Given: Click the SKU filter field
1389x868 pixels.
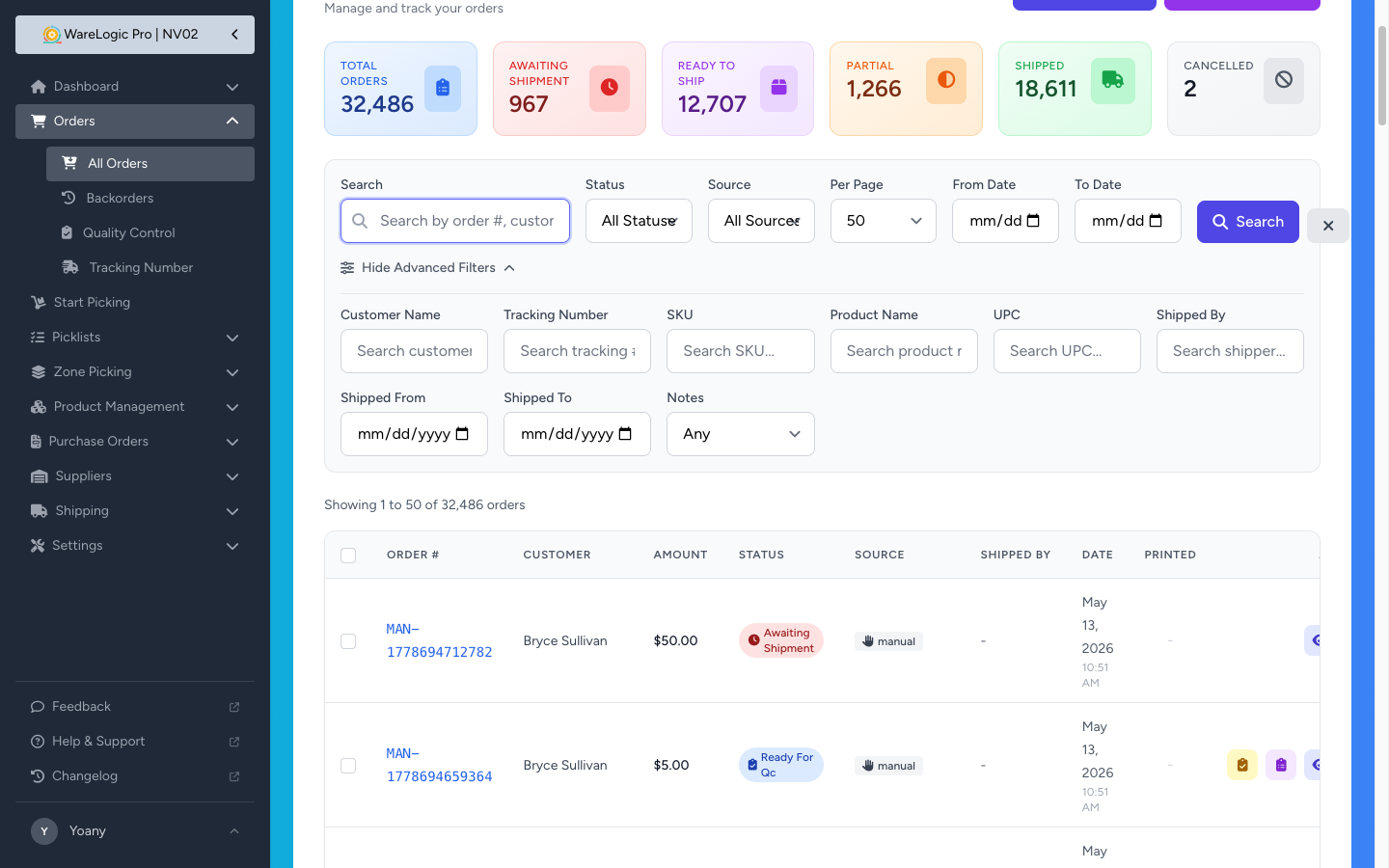Looking at the screenshot, I should [x=741, y=351].
